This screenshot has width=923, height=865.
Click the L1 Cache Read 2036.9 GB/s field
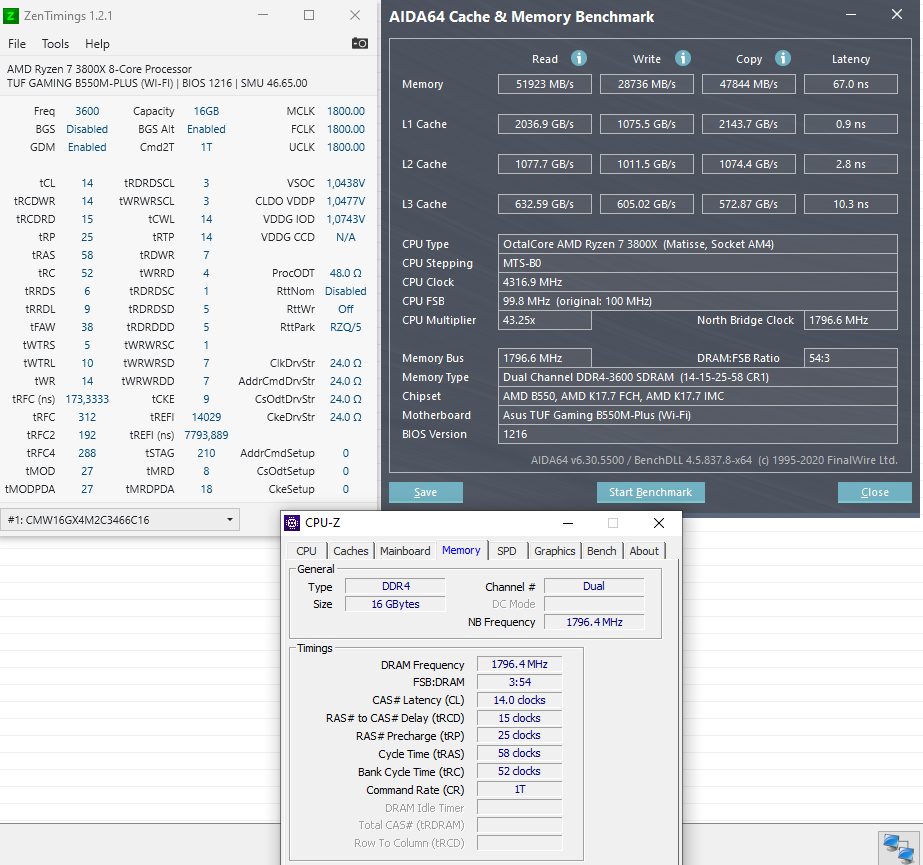pyautogui.click(x=544, y=124)
